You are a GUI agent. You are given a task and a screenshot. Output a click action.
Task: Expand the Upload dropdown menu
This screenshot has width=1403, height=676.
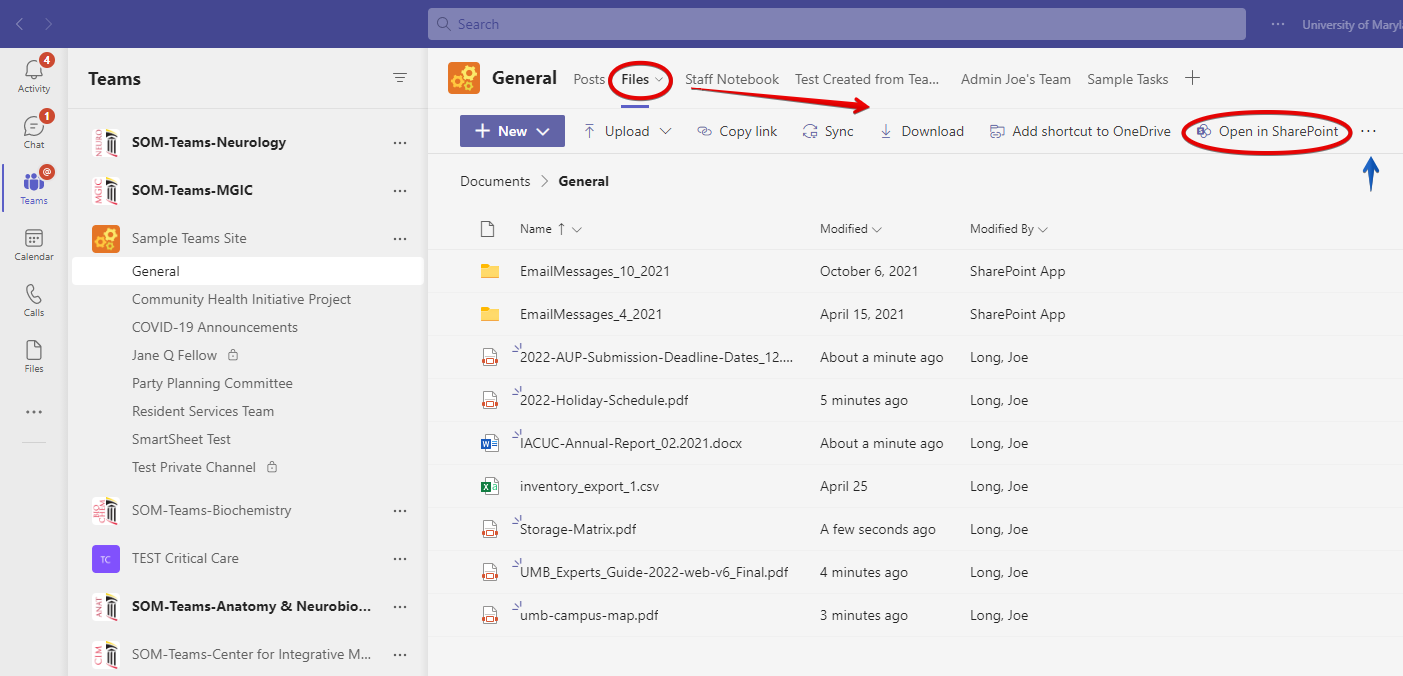click(665, 131)
